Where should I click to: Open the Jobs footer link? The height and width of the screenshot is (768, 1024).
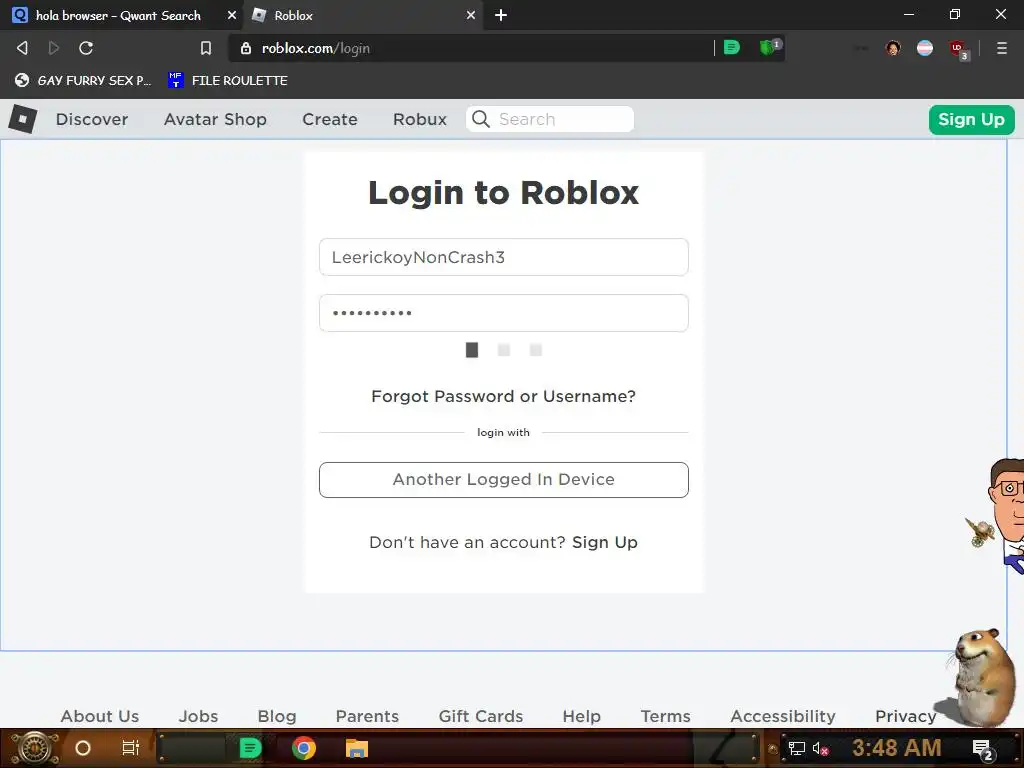tap(199, 716)
